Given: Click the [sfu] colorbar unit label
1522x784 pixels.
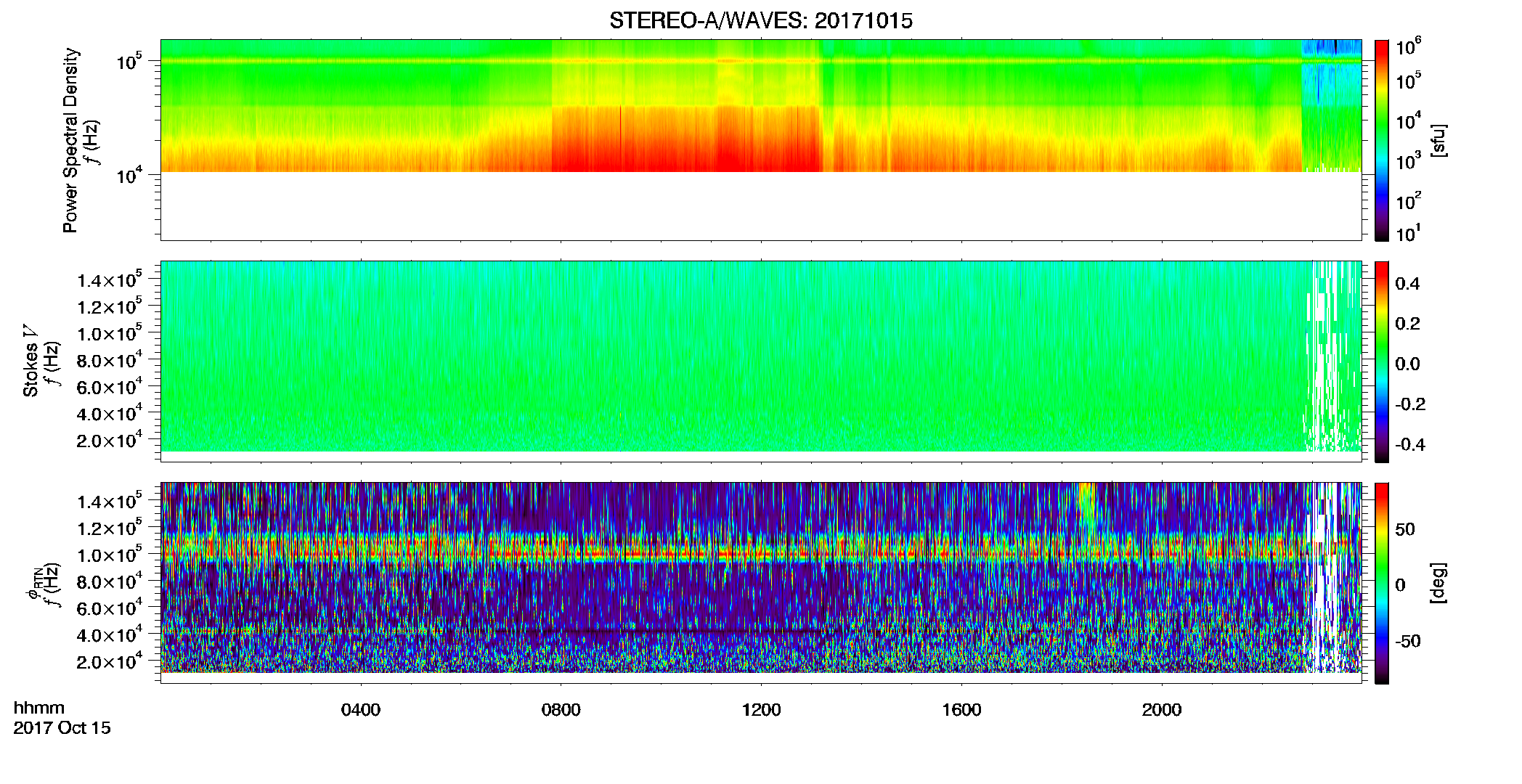Looking at the screenshot, I should coord(1438,140).
